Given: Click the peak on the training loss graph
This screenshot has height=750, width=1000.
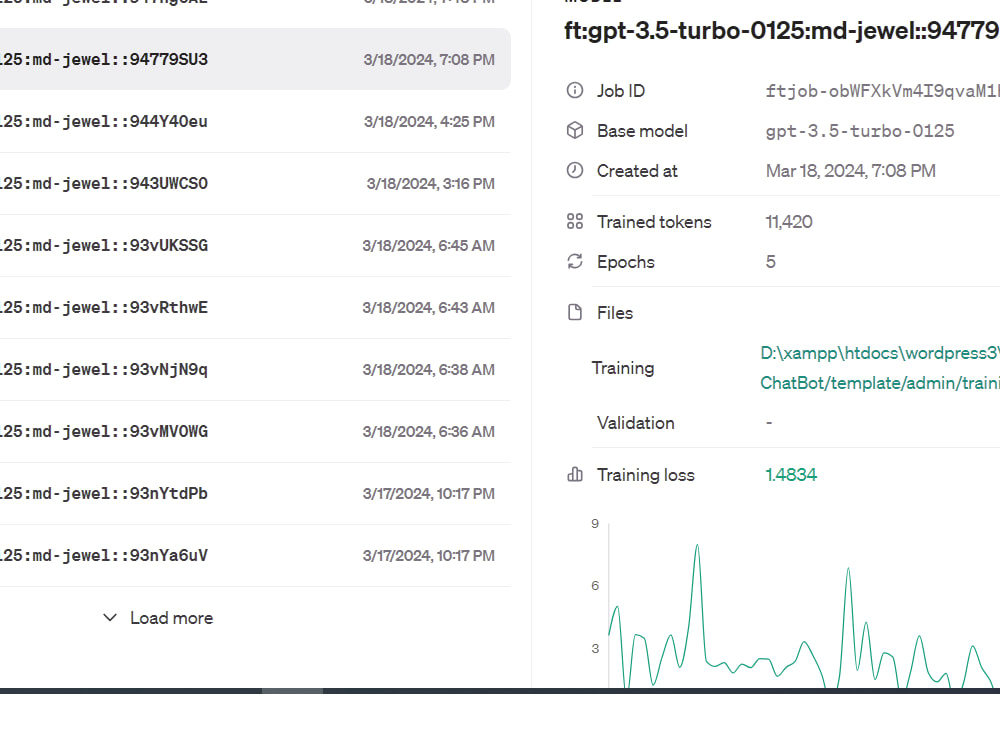Looking at the screenshot, I should 697,546.
